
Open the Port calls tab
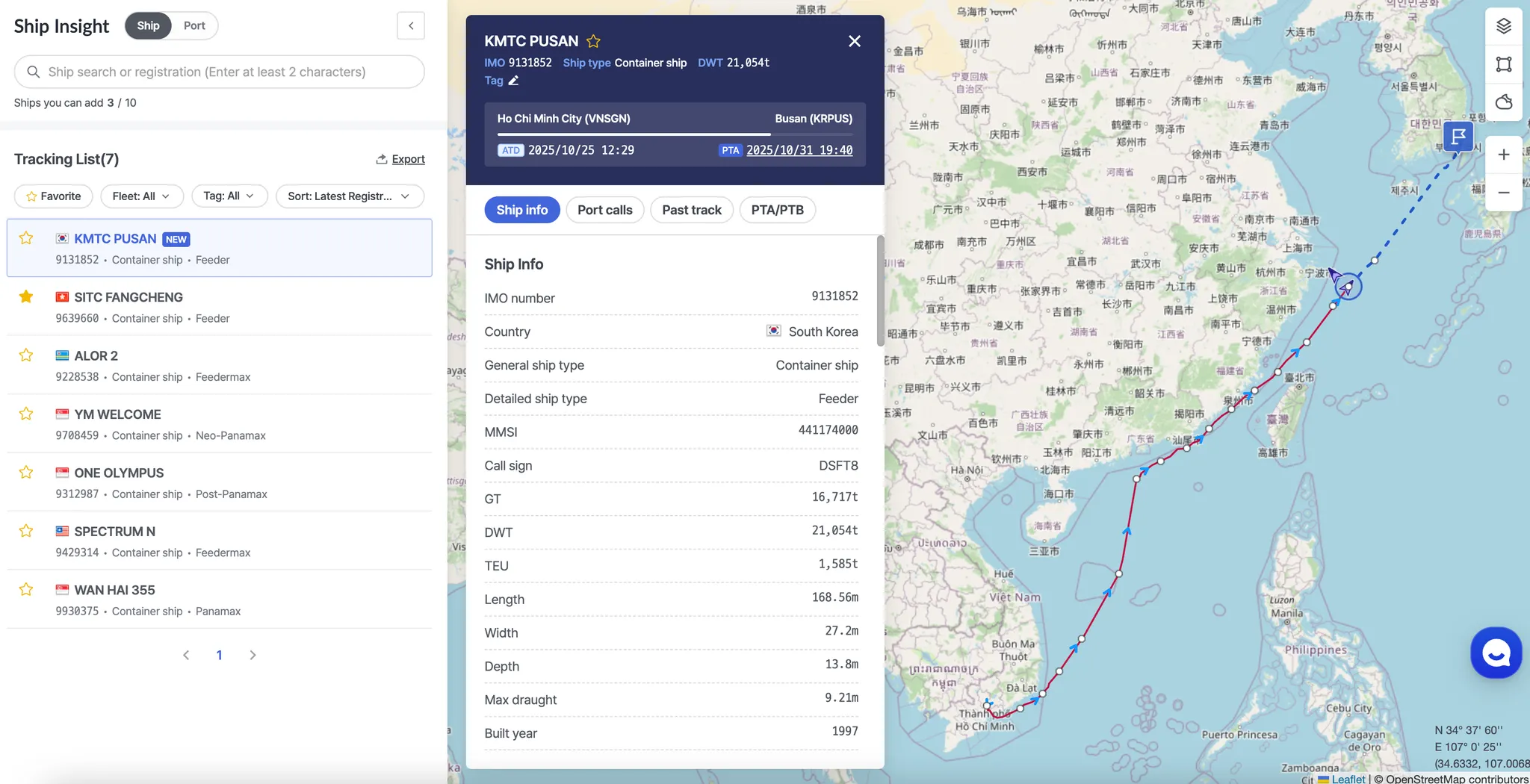605,210
